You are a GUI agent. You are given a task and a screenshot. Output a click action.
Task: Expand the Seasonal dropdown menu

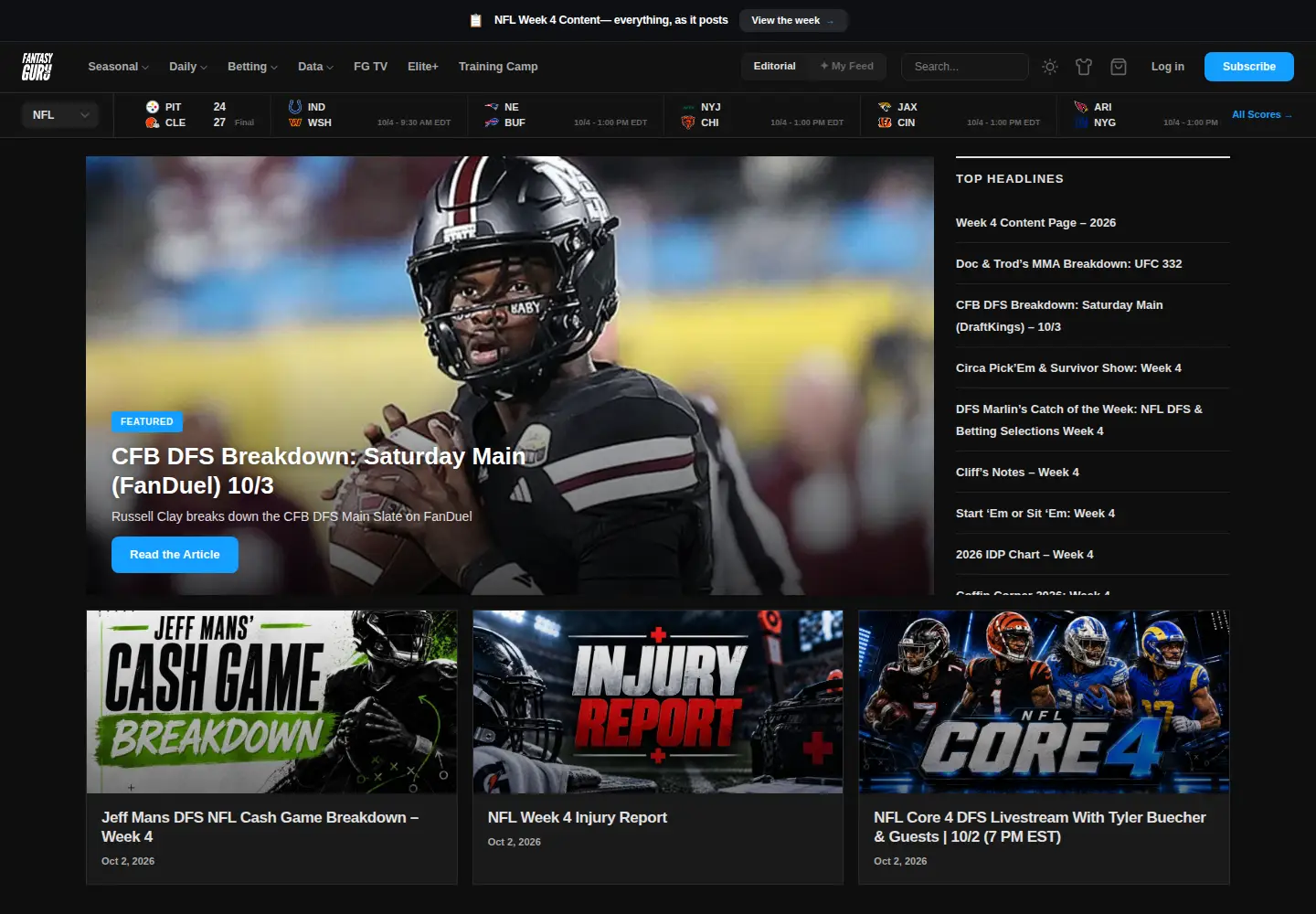pos(118,67)
